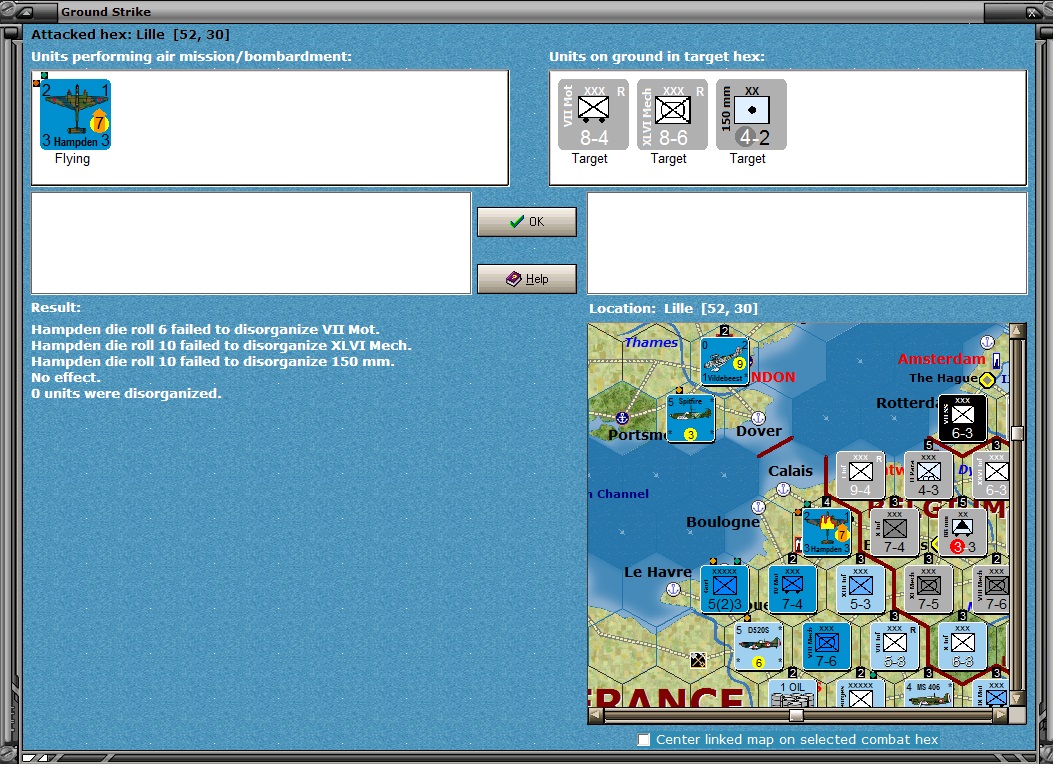
Task: Click the MS 406 fighter unit
Action: click(x=928, y=693)
